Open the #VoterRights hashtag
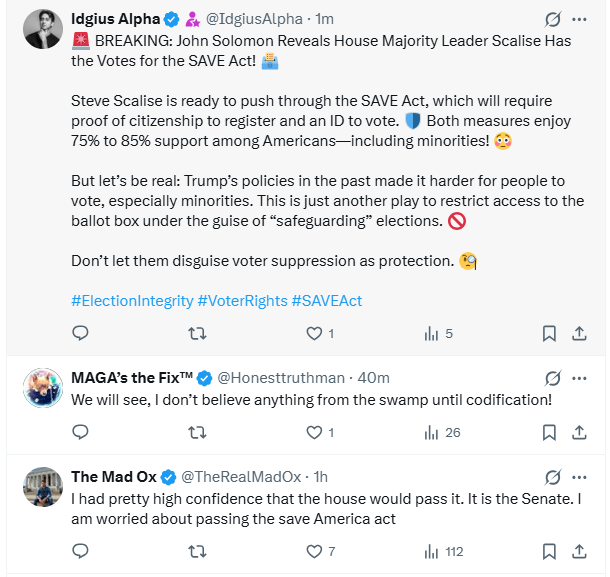This screenshot has height=577, width=610. coord(242,301)
